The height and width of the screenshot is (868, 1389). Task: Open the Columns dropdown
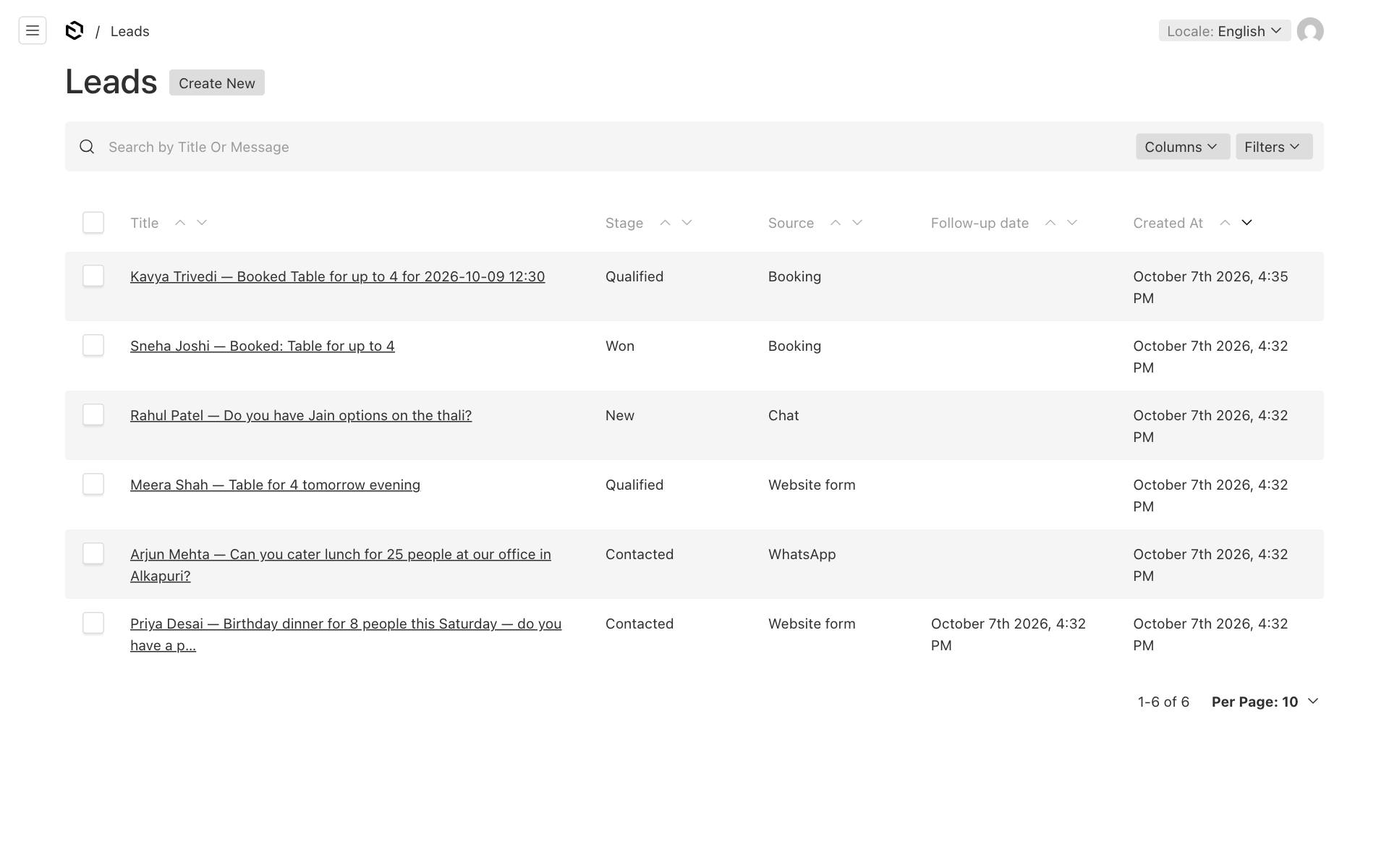(1183, 147)
